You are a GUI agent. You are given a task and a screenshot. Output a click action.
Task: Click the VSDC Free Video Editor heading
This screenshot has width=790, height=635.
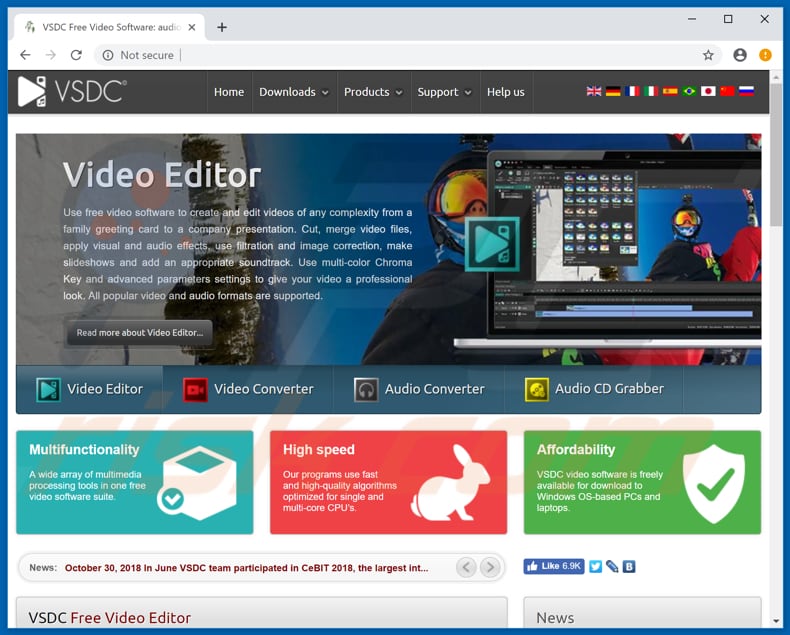click(109, 618)
